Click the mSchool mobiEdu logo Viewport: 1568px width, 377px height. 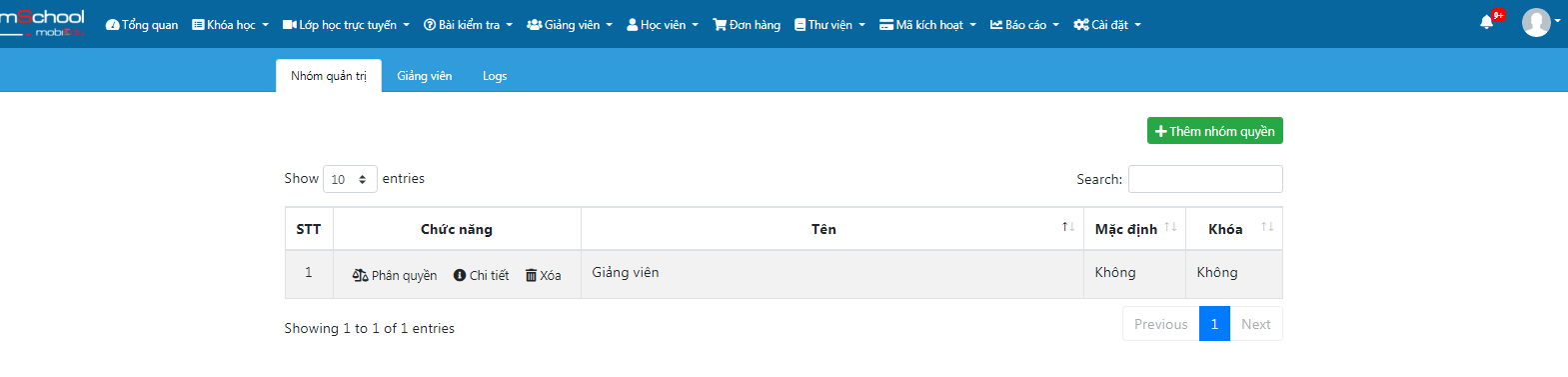coord(42,23)
